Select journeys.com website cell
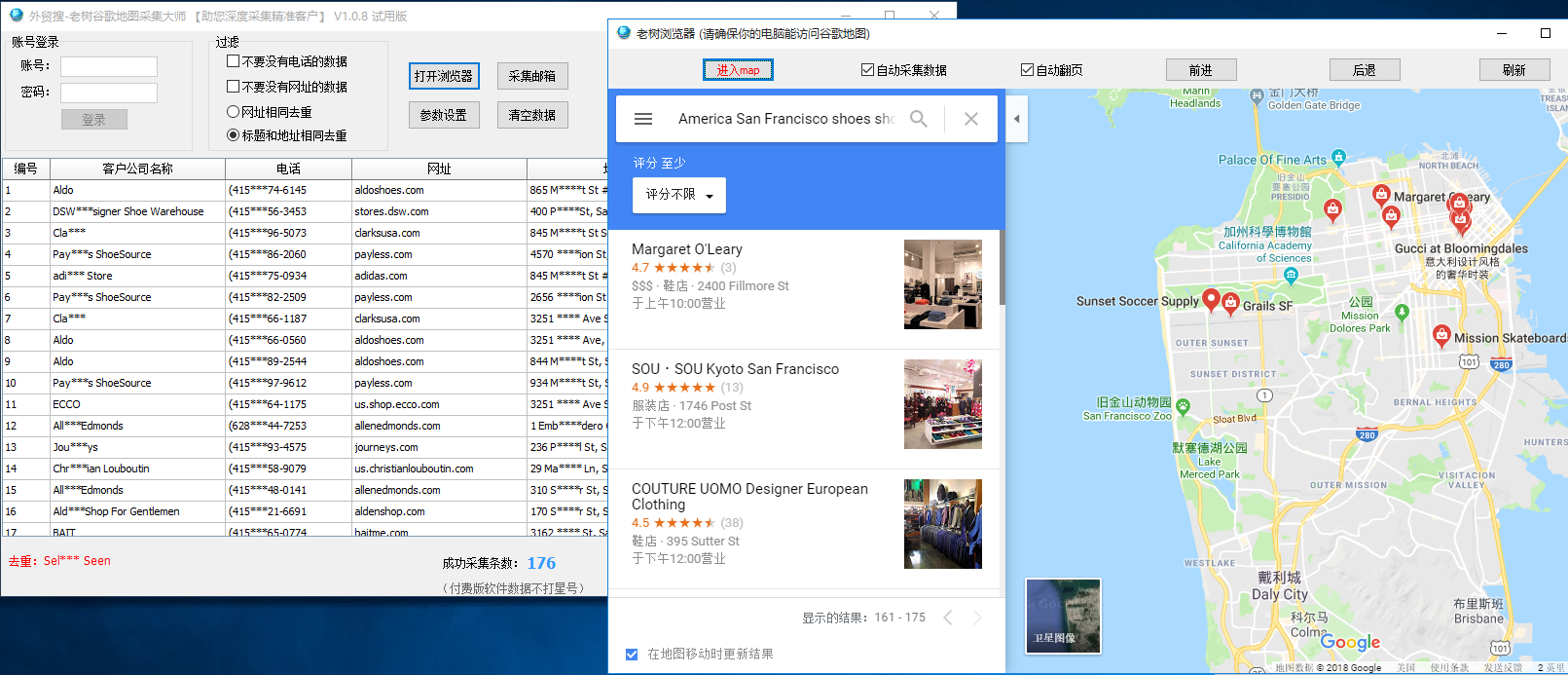 click(440, 447)
